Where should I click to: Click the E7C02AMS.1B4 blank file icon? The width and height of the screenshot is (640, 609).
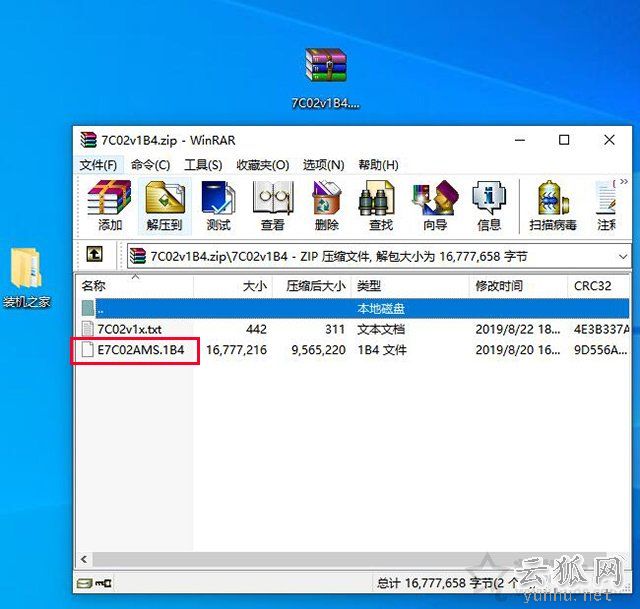click(x=87, y=350)
